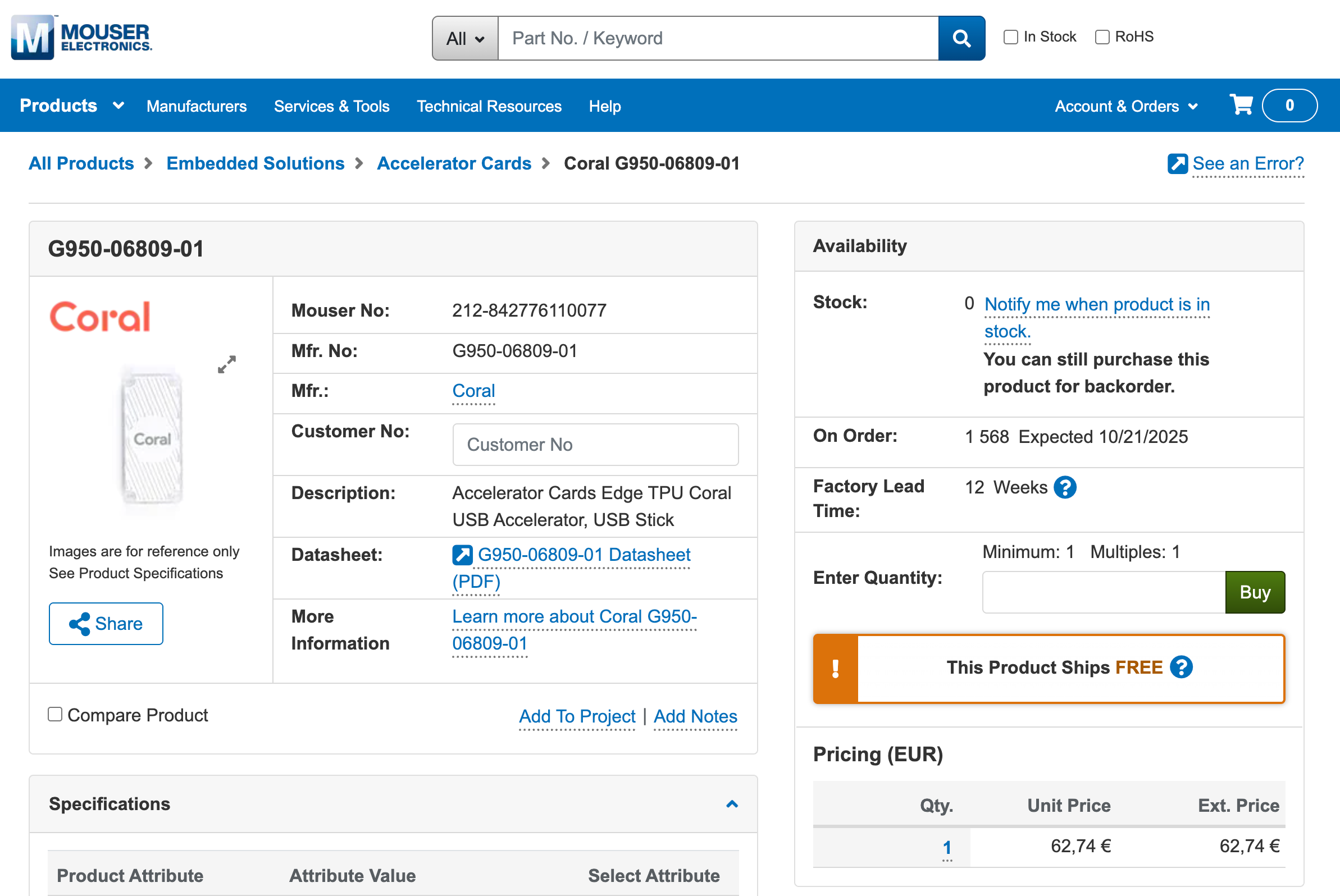Open Technical Resources in navigation bar
This screenshot has width=1340, height=896.
pos(489,106)
